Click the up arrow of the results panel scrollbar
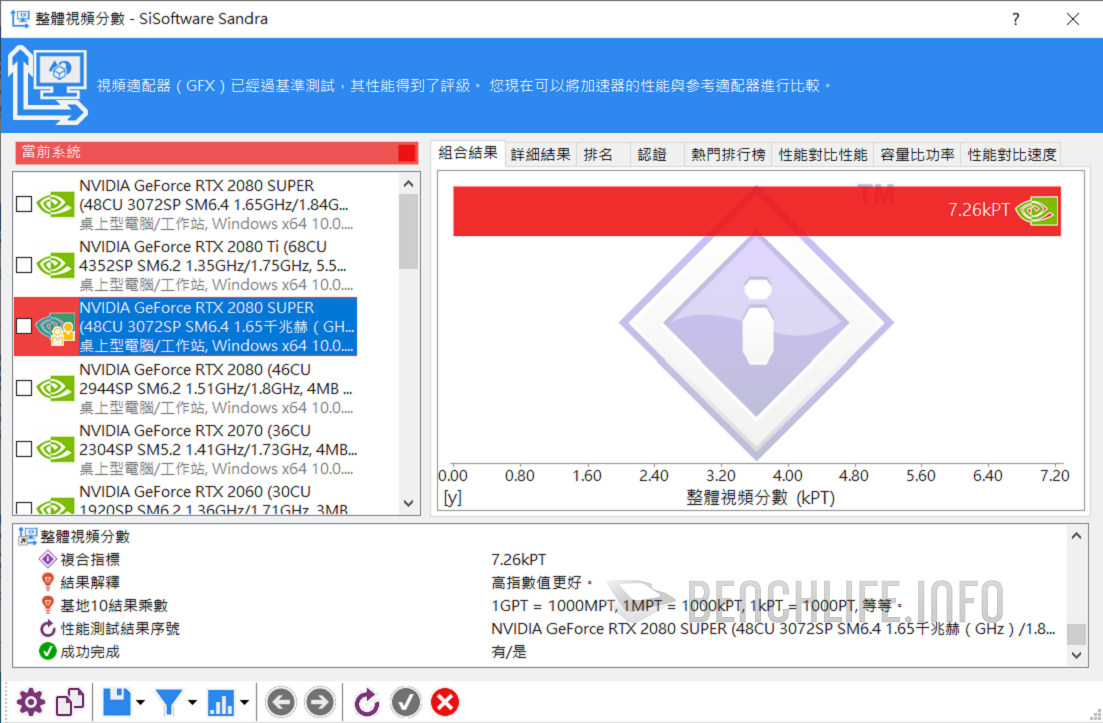The height and width of the screenshot is (723, 1103). pyautogui.click(x=1076, y=536)
